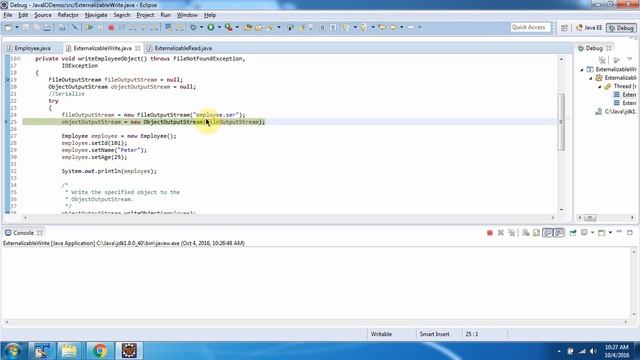Click the Step Into icon
640x360 pixels.
click(x=132, y=27)
